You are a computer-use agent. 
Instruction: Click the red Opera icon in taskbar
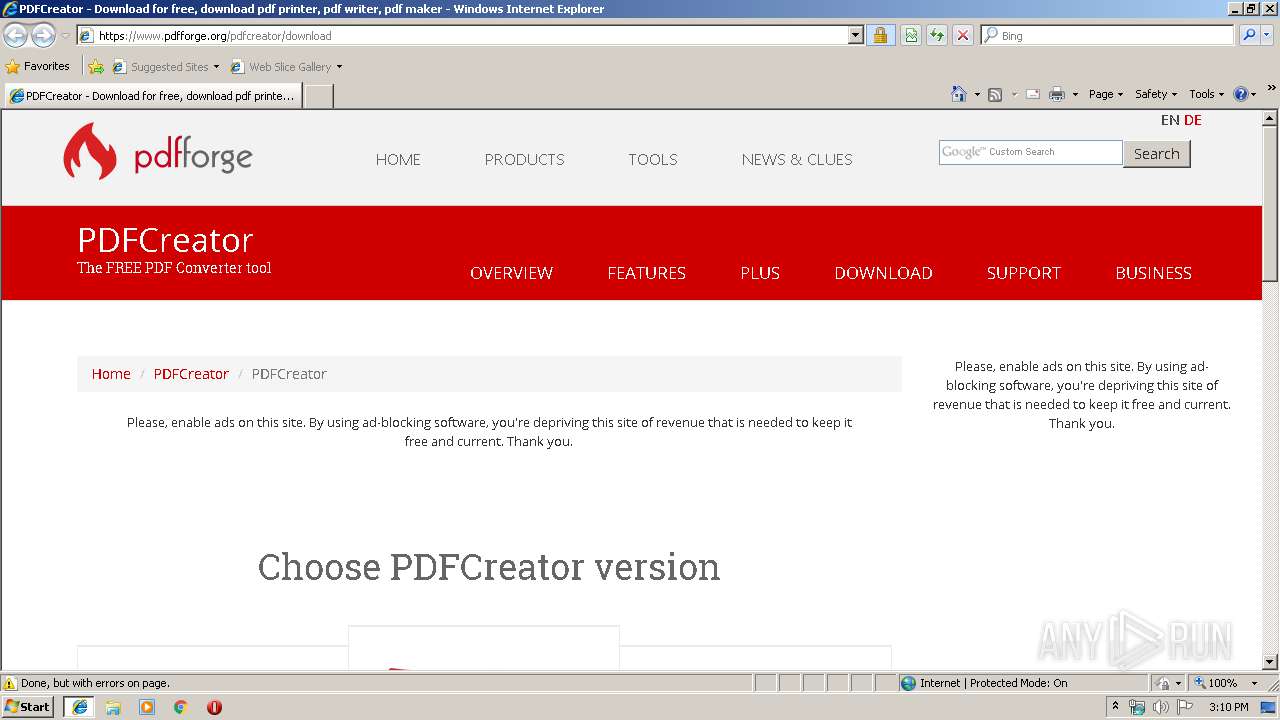214,707
